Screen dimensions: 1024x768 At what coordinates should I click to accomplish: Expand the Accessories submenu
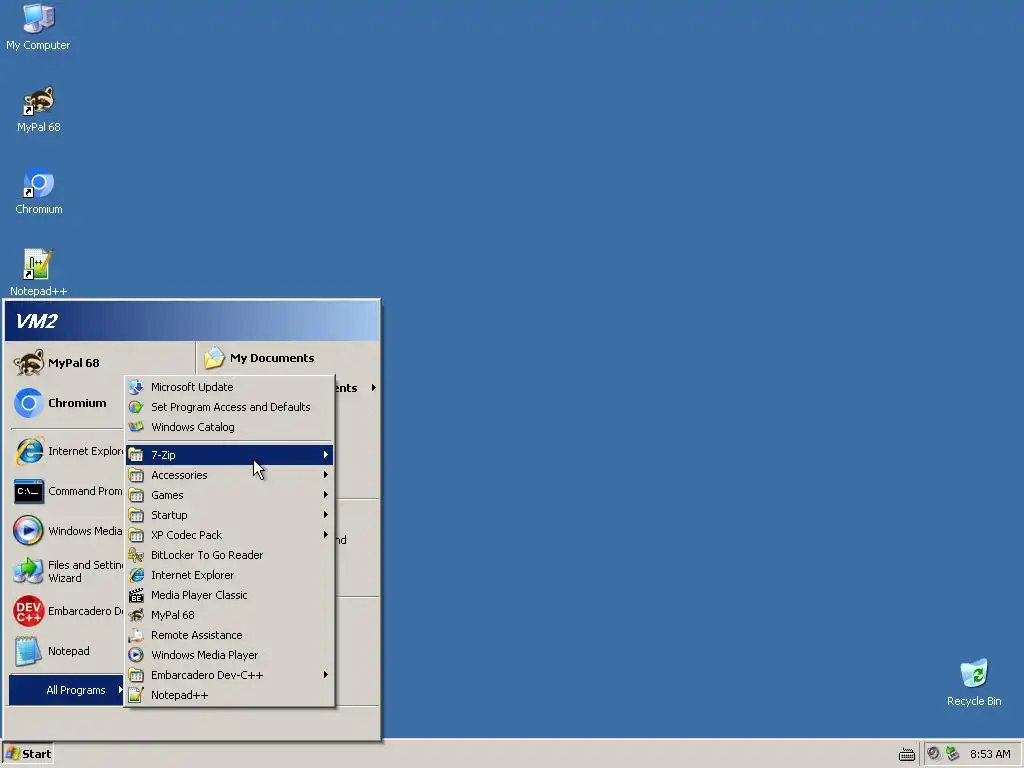229,475
